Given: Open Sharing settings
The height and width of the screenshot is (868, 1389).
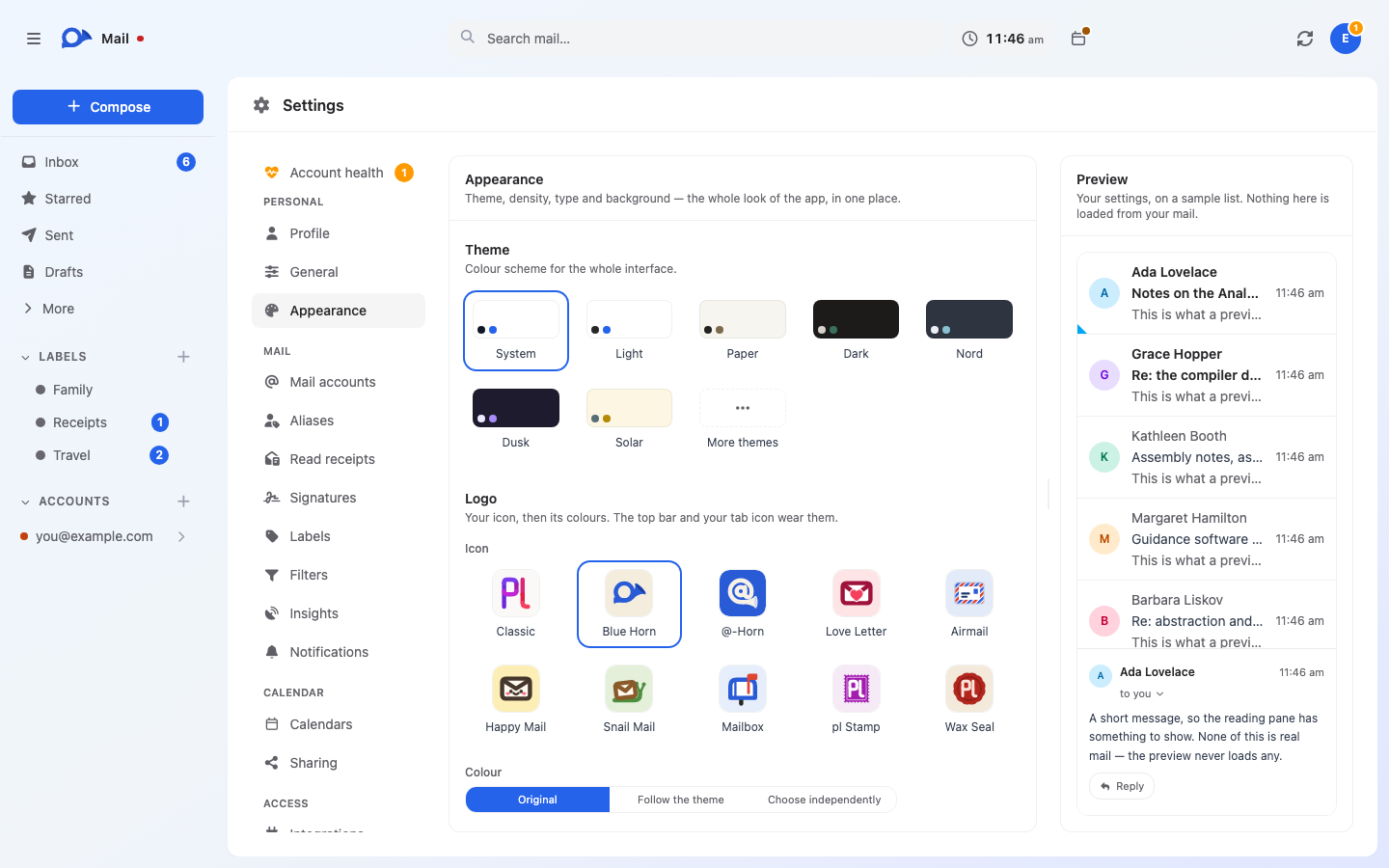Looking at the screenshot, I should [339, 763].
